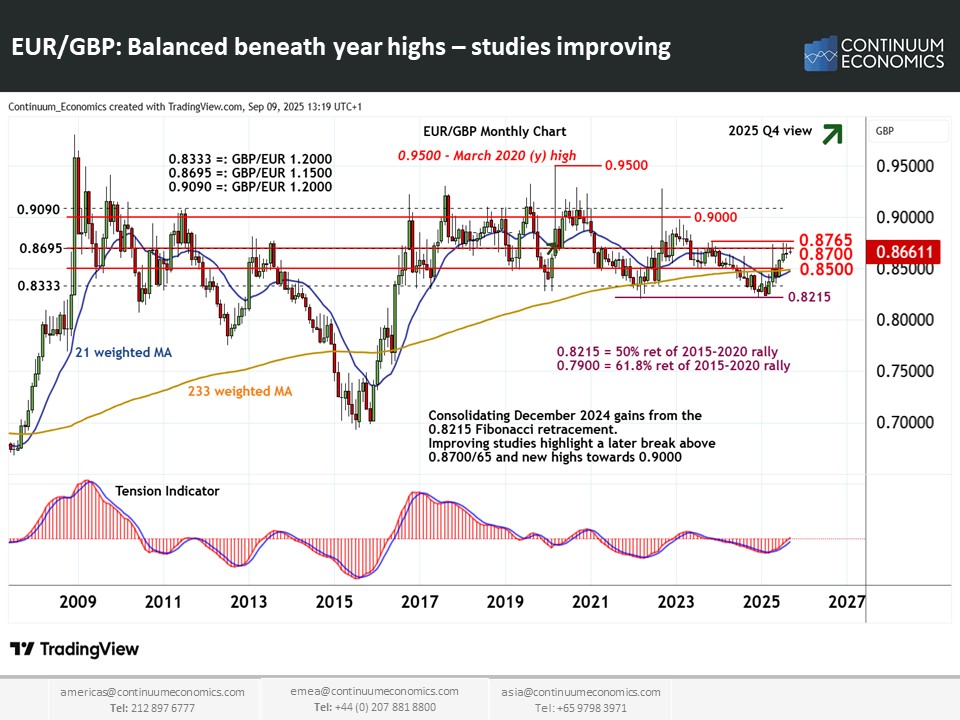The width and height of the screenshot is (960, 720).
Task: Click the 2027 time axis label
Action: coord(847,602)
